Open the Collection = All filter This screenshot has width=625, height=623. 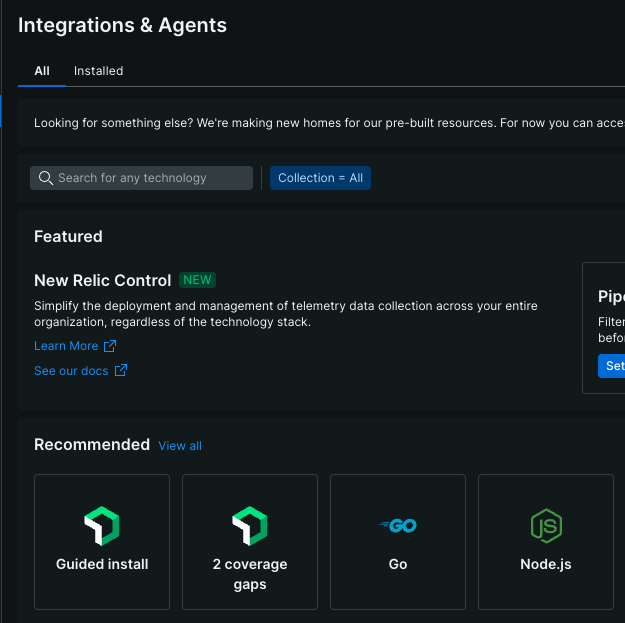point(320,178)
